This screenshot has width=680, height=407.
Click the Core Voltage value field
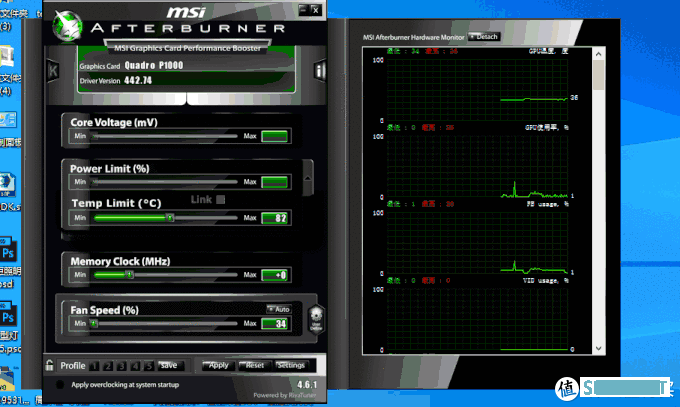(x=275, y=136)
